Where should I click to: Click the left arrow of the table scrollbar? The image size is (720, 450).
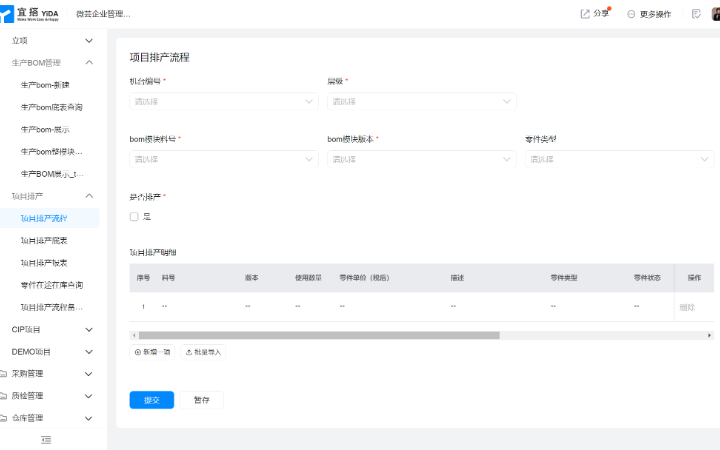(x=134, y=336)
